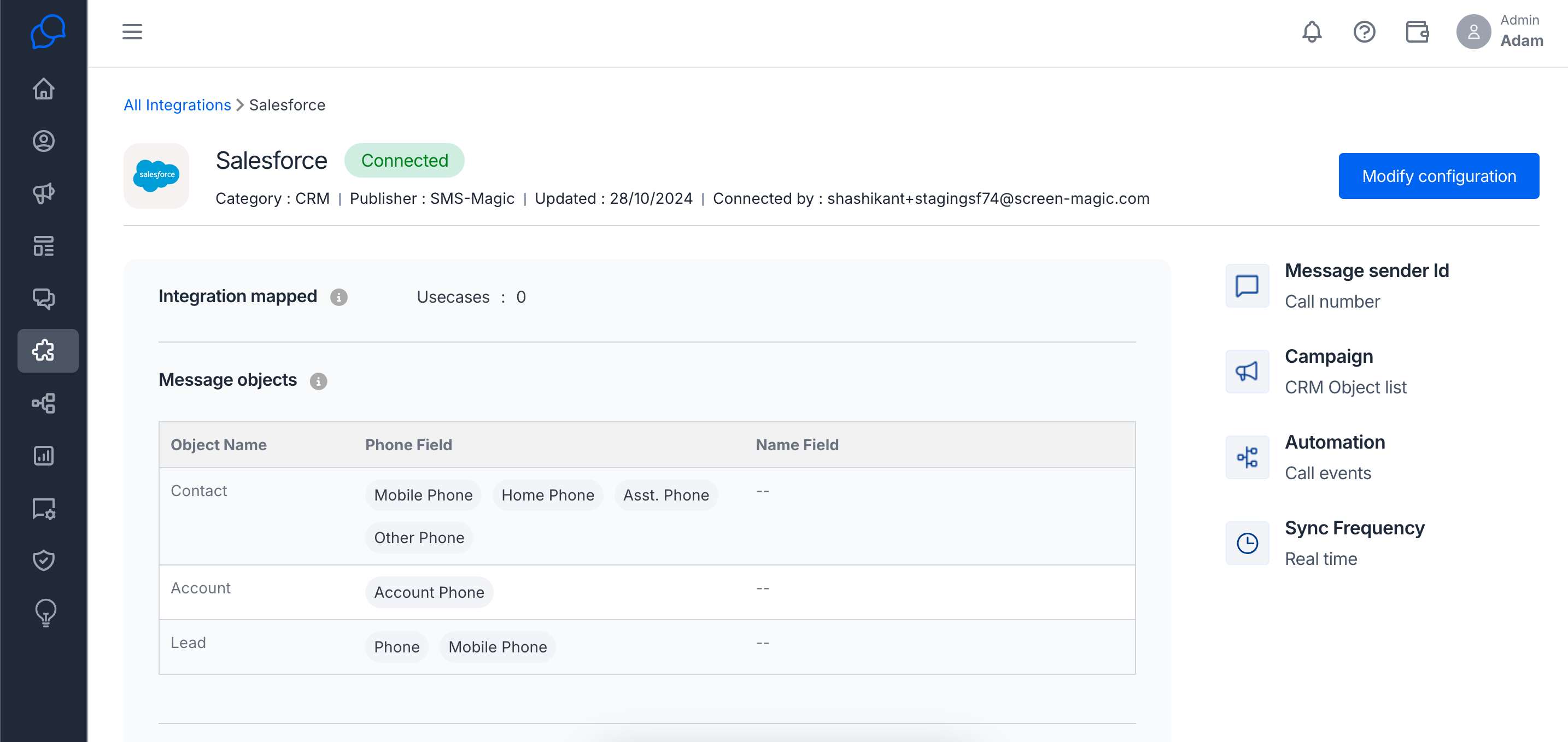The image size is (1568, 742).
Task: Open the chat settings sidebar icon
Action: (44, 509)
